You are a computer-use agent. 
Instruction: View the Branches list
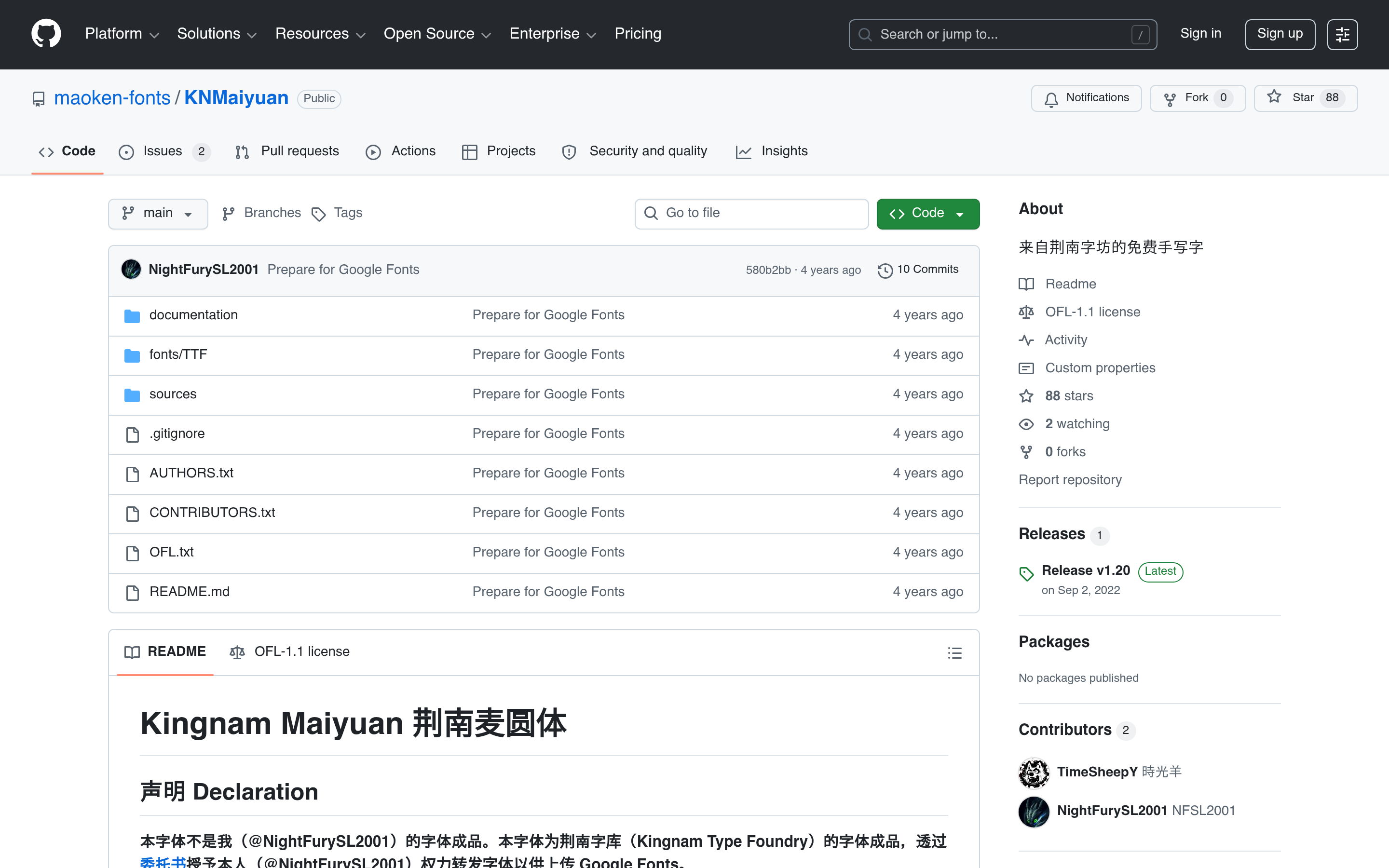click(262, 214)
